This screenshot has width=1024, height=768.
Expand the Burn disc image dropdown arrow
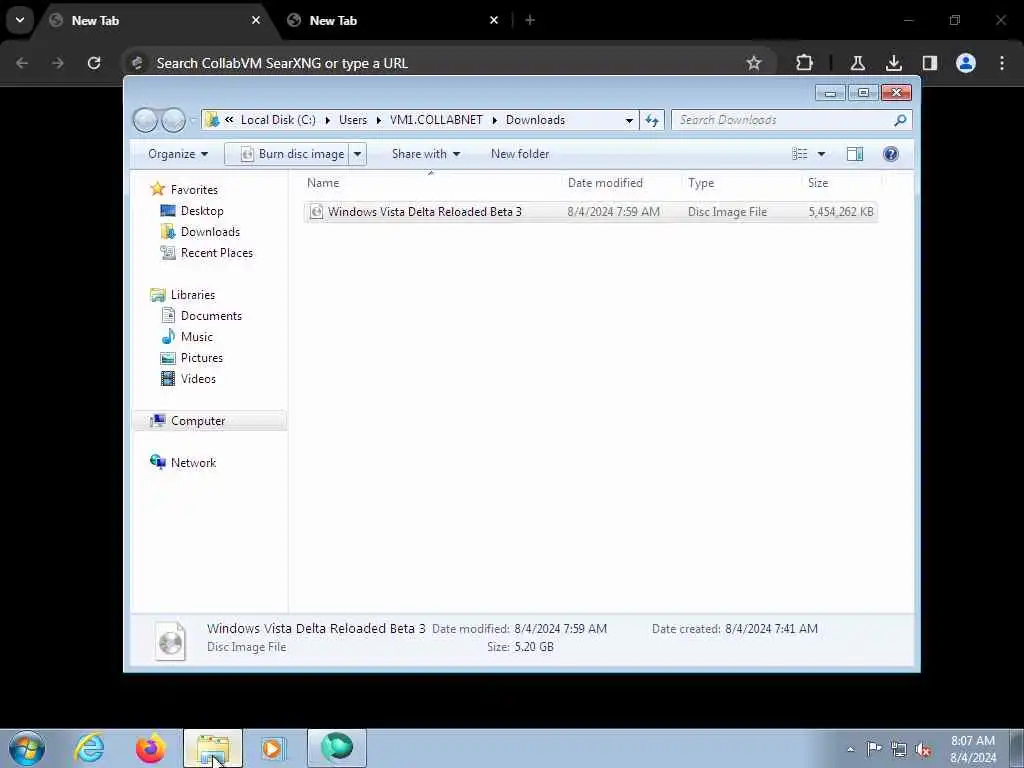pyautogui.click(x=358, y=154)
